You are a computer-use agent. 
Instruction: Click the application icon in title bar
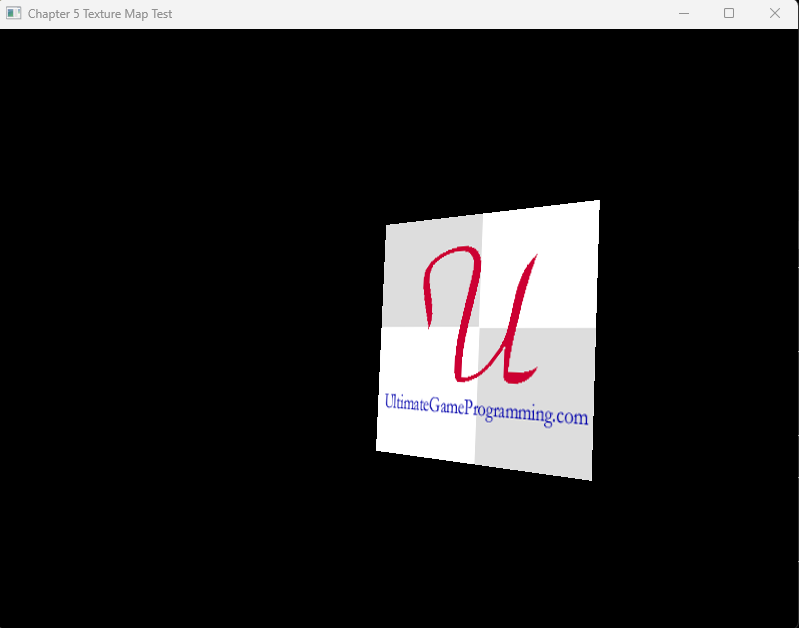point(14,14)
